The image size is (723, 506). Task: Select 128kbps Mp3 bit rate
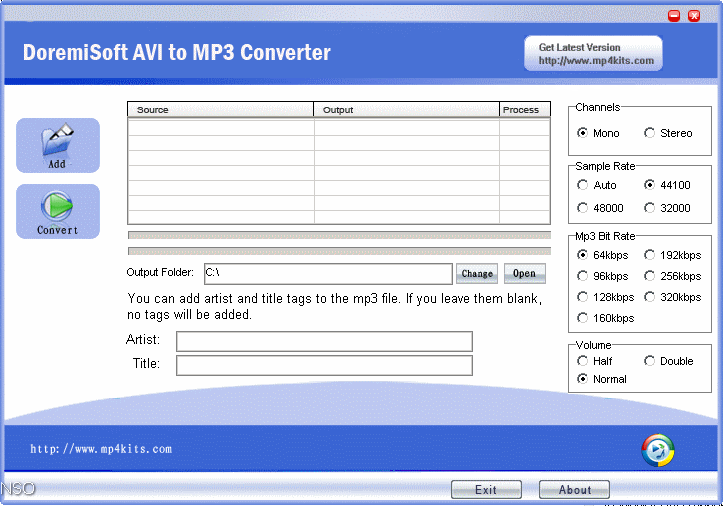[583, 297]
